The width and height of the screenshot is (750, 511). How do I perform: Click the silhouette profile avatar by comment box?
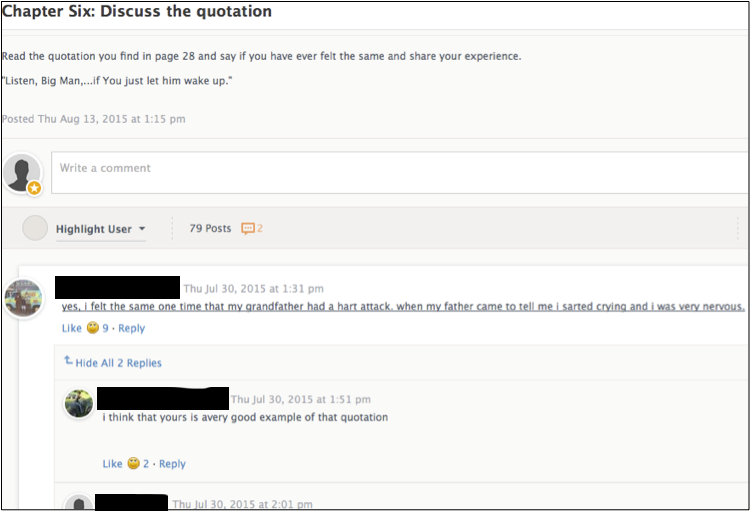click(x=22, y=173)
